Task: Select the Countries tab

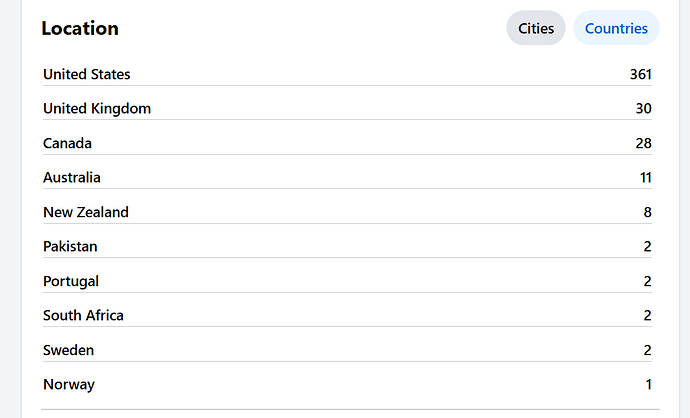Action: (x=616, y=28)
